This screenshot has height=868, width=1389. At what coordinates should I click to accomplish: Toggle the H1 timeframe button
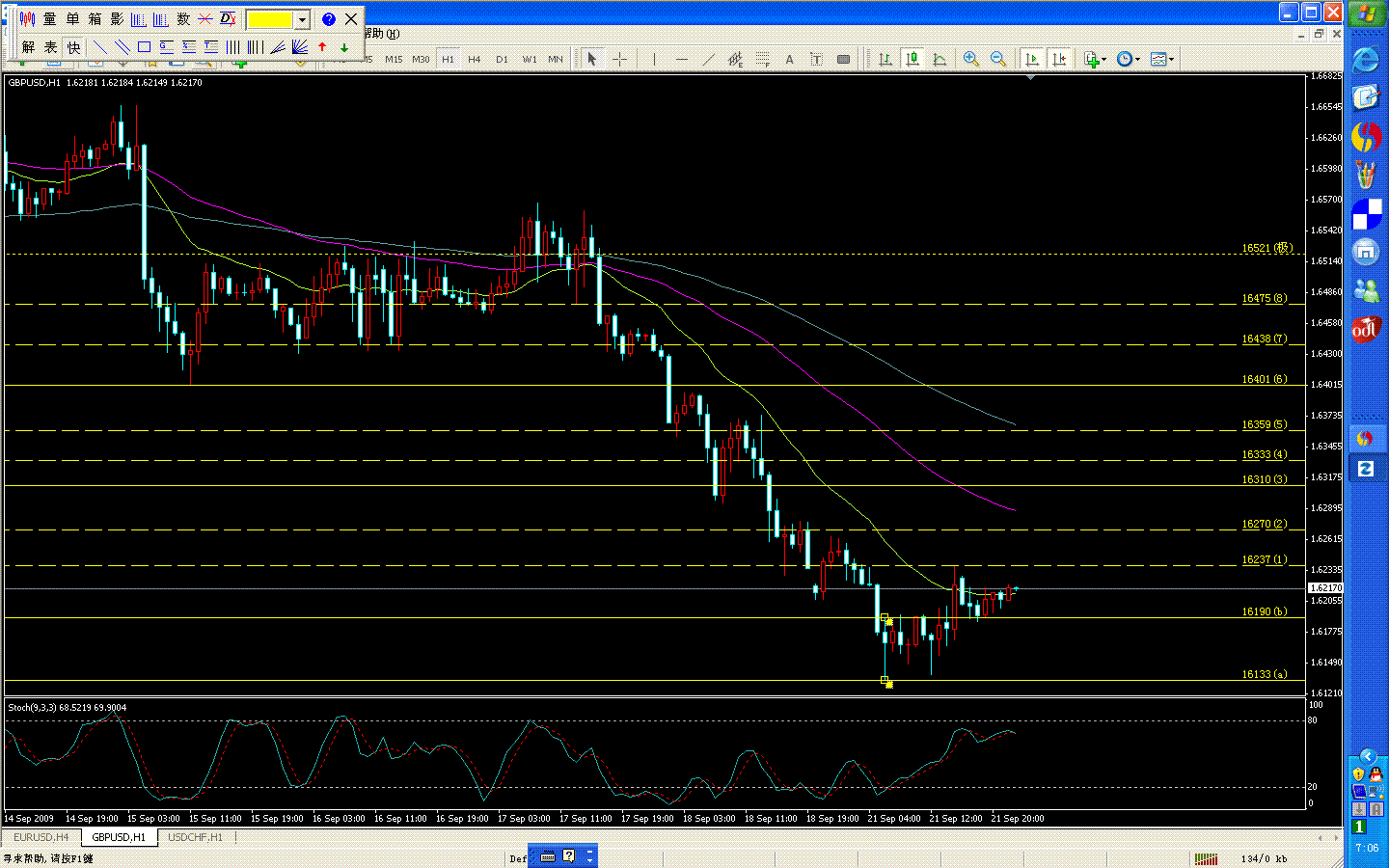pyautogui.click(x=448, y=59)
